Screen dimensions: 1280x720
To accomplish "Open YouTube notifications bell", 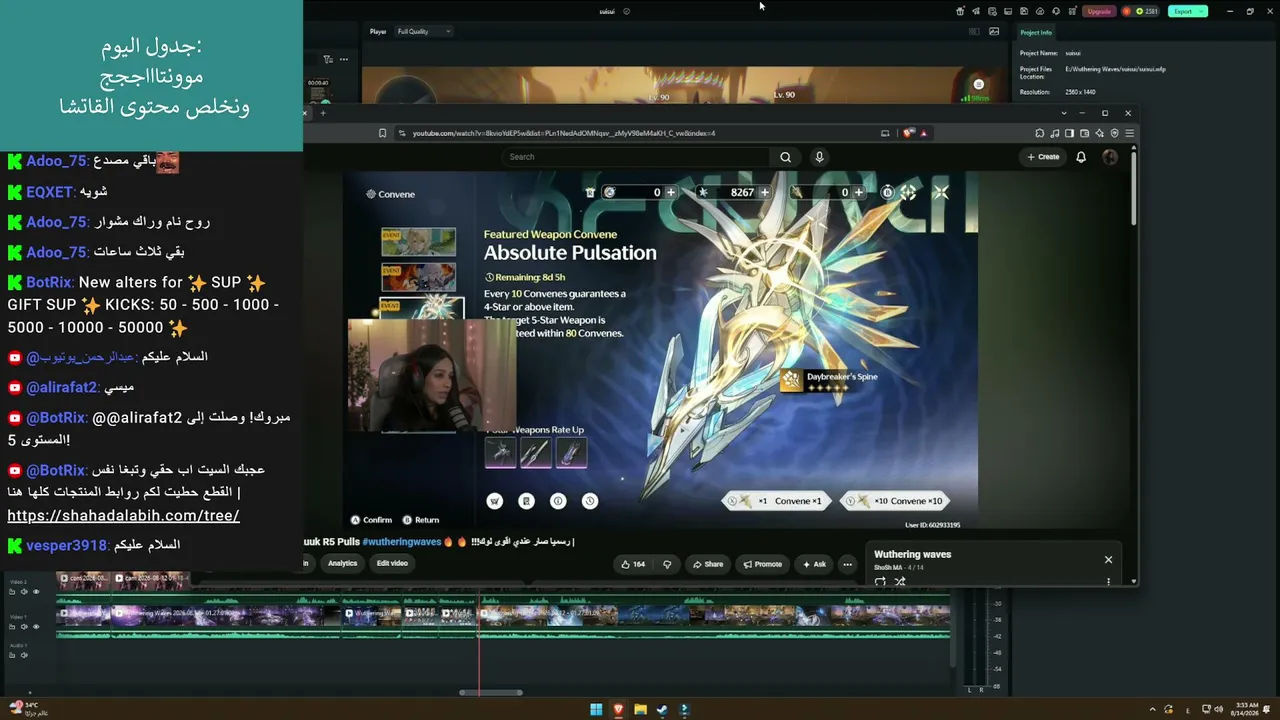I will point(1081,157).
